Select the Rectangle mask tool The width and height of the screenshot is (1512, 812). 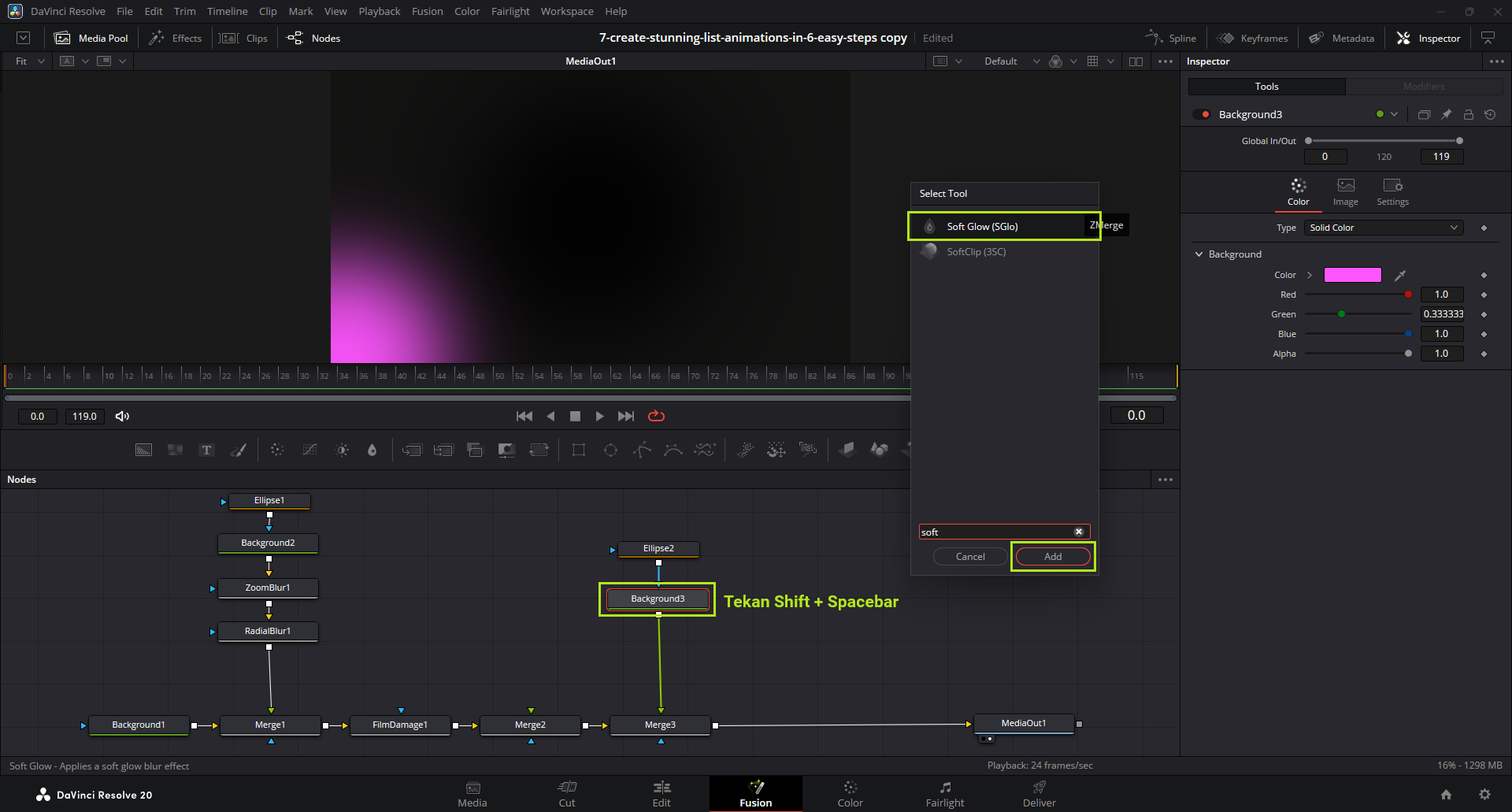tap(579, 450)
